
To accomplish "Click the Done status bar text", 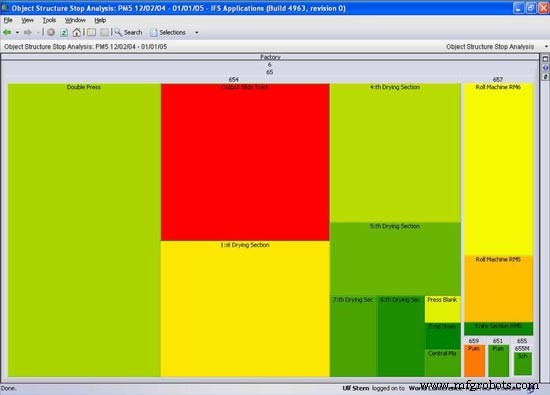I will point(8,388).
